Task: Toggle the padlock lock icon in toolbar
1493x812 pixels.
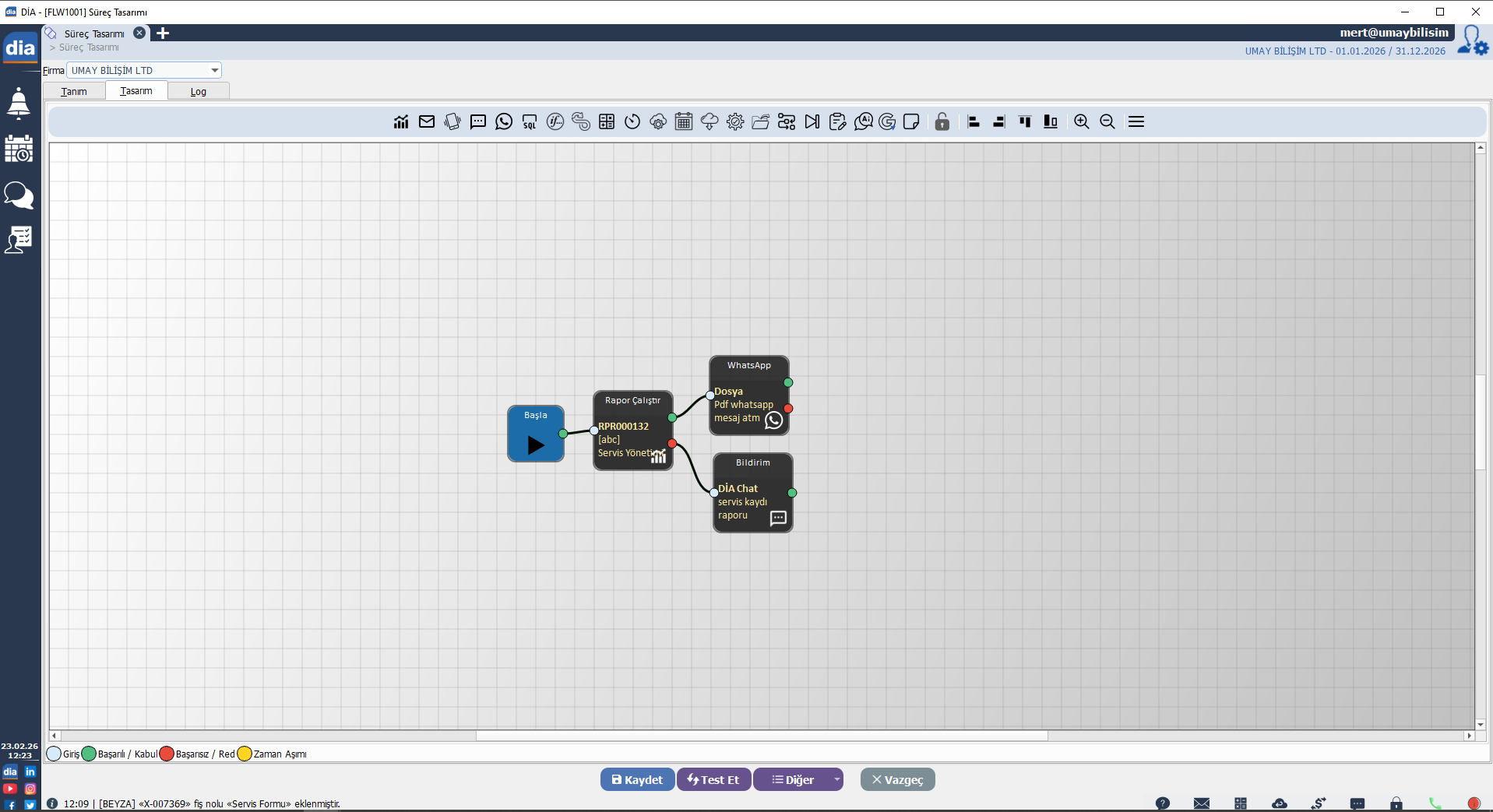Action: pyautogui.click(x=942, y=121)
